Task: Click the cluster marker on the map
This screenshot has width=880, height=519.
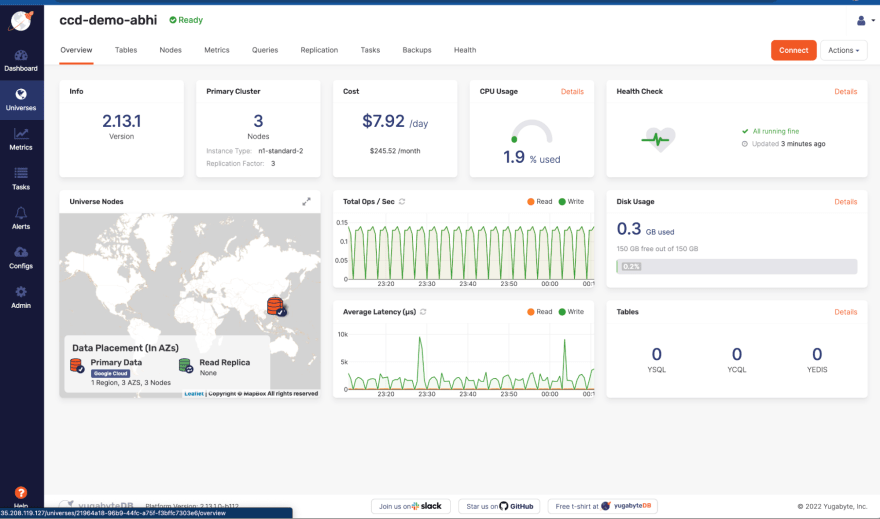Action: click(x=276, y=306)
